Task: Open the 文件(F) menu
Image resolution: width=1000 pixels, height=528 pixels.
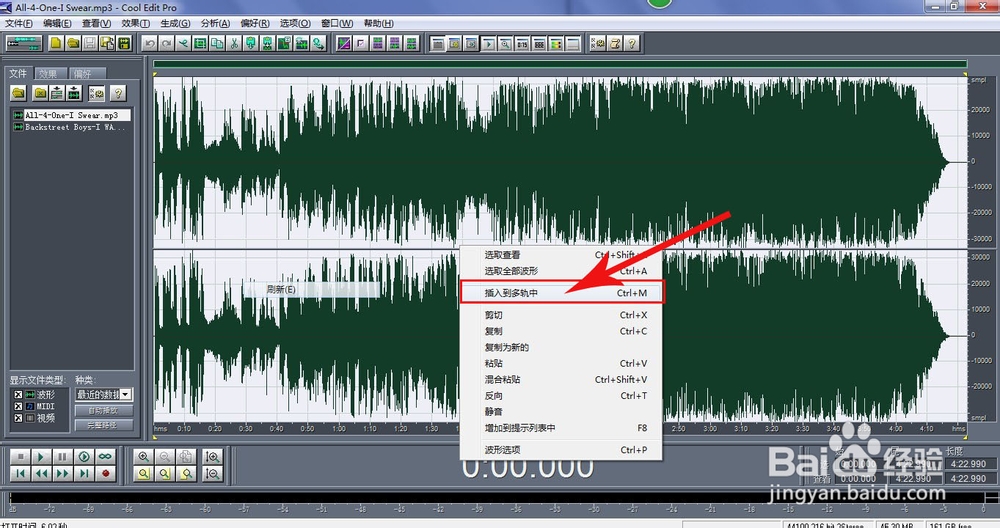Action: tap(18, 23)
